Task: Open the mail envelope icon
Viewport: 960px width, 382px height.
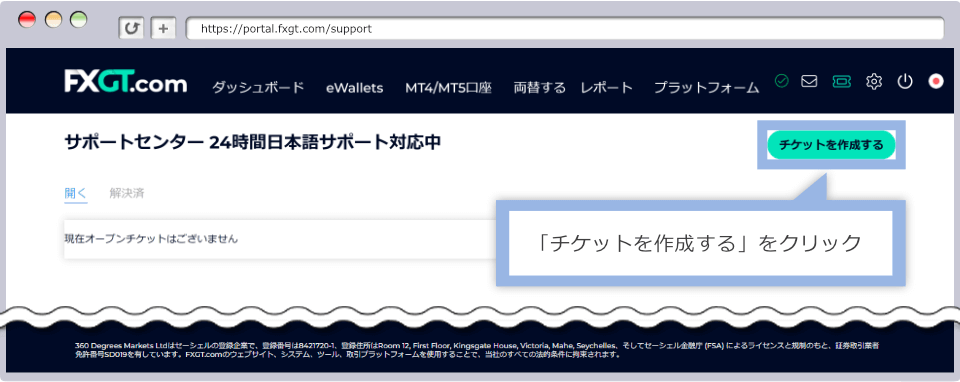Action: click(x=809, y=81)
